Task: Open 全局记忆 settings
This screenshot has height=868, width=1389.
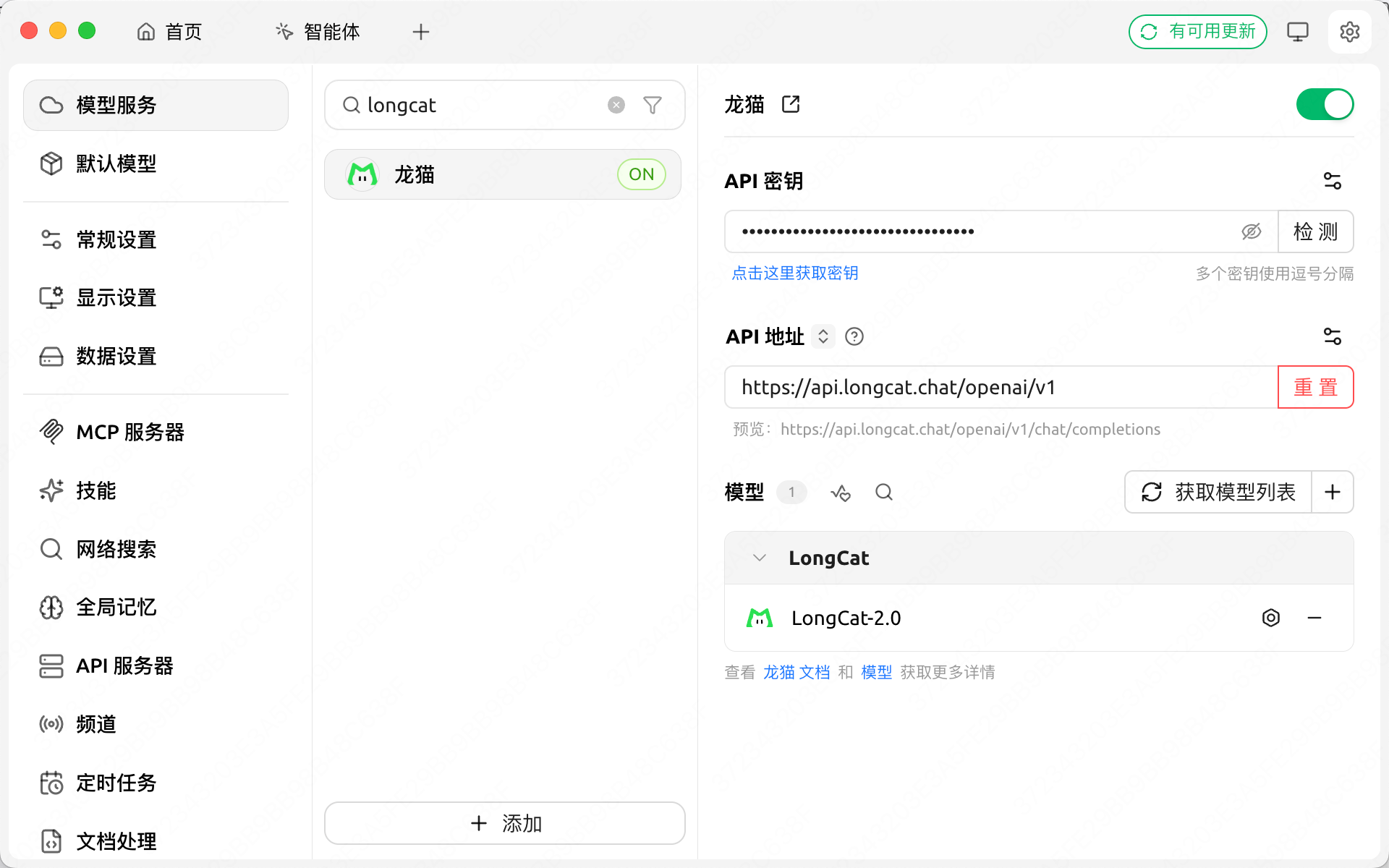Action: coord(156,607)
